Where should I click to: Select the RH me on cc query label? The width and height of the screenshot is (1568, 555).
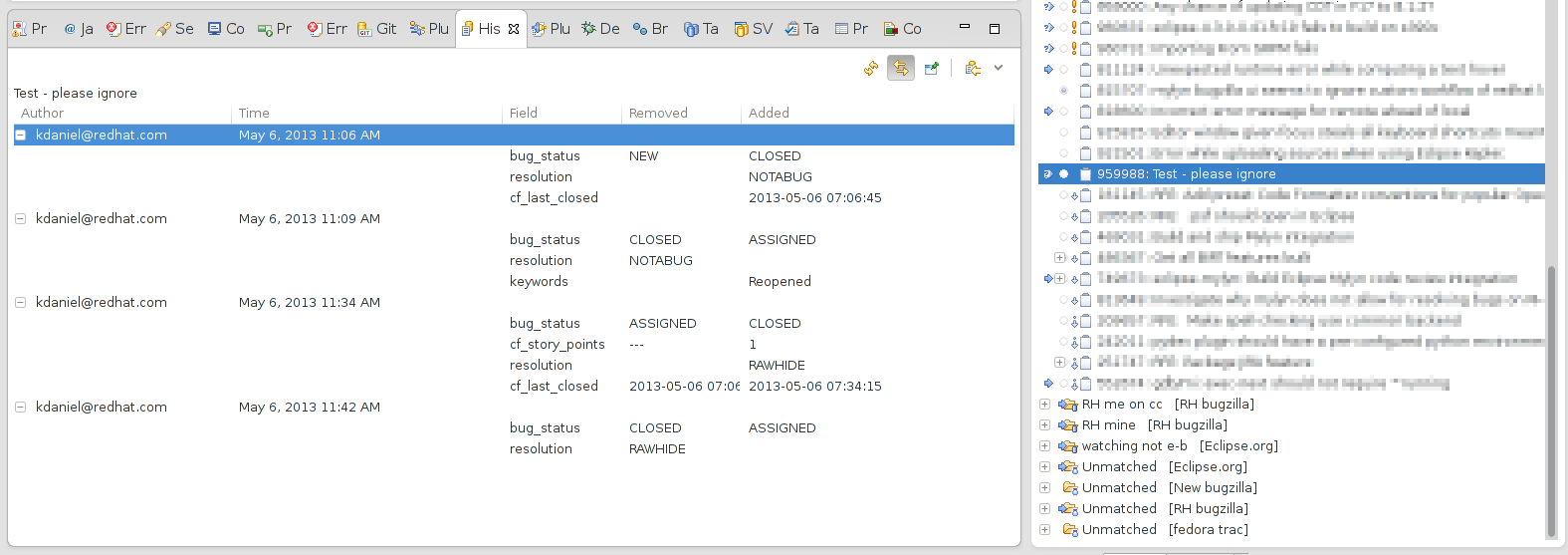tap(1168, 404)
